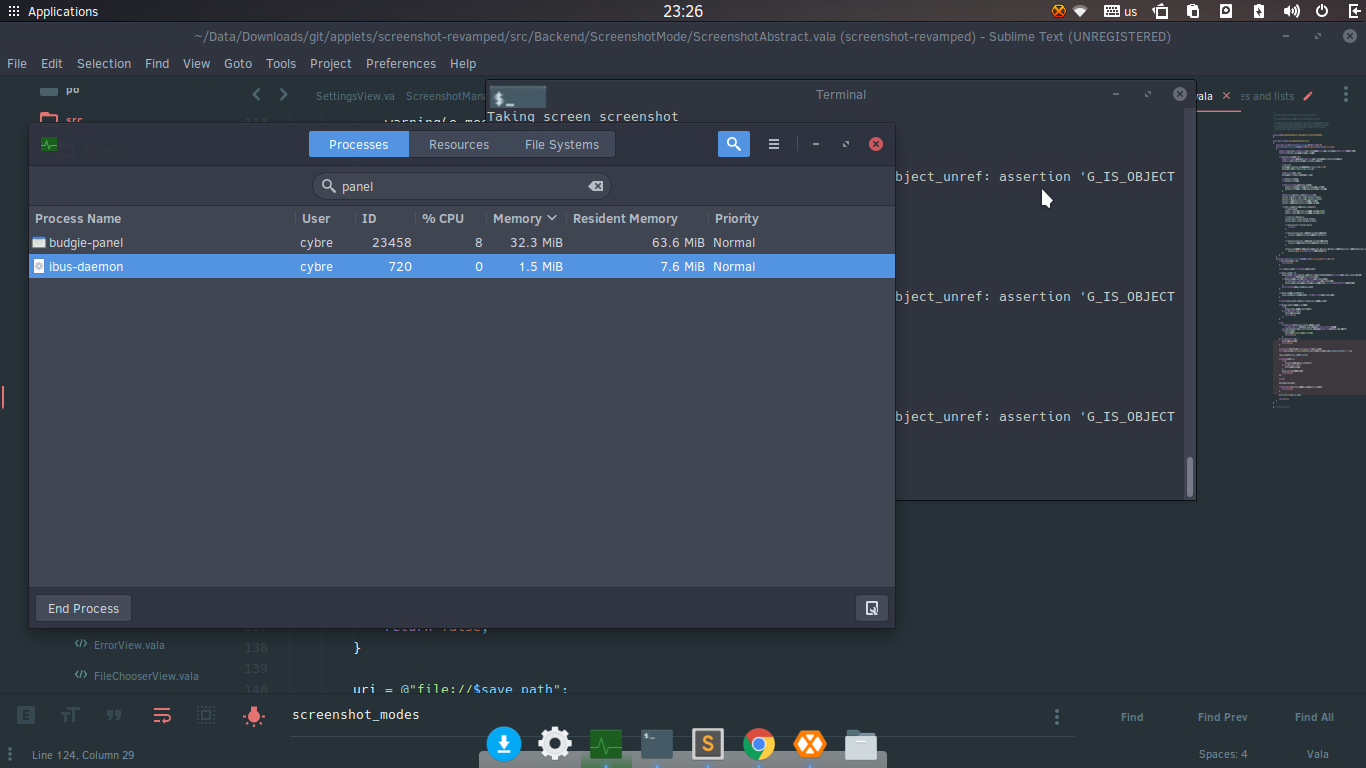Open find bar options dots menu
The width and height of the screenshot is (1366, 768).
(x=1057, y=717)
